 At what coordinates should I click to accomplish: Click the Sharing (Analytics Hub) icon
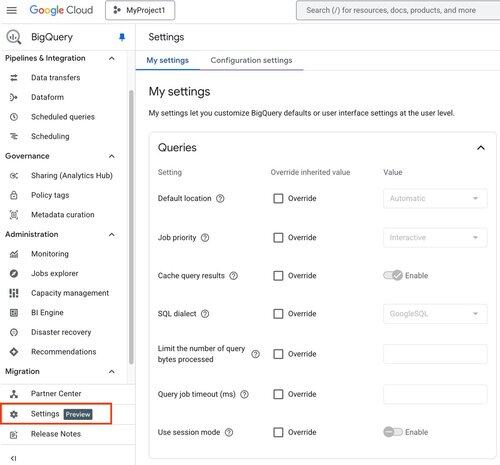(x=14, y=176)
